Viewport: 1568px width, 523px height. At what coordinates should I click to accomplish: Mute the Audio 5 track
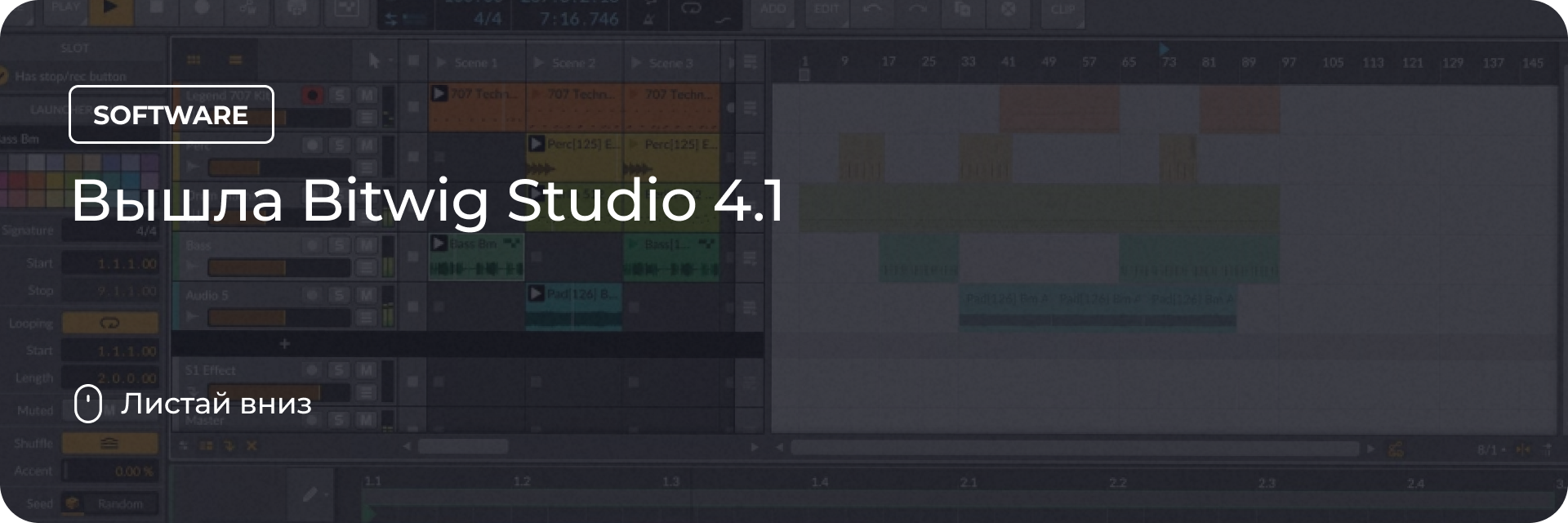(x=367, y=295)
